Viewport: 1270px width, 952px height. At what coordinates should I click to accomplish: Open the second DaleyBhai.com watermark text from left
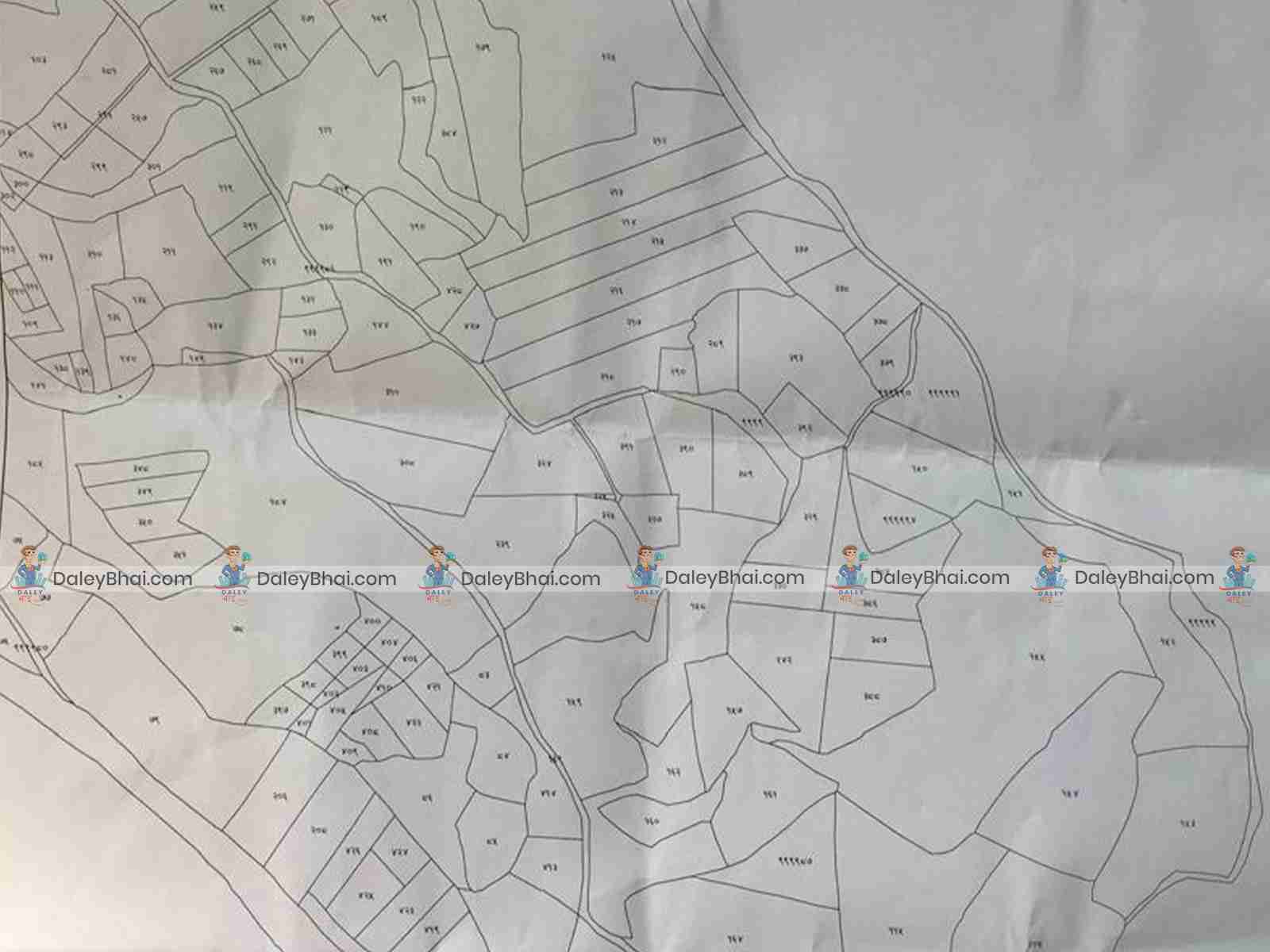326,579
